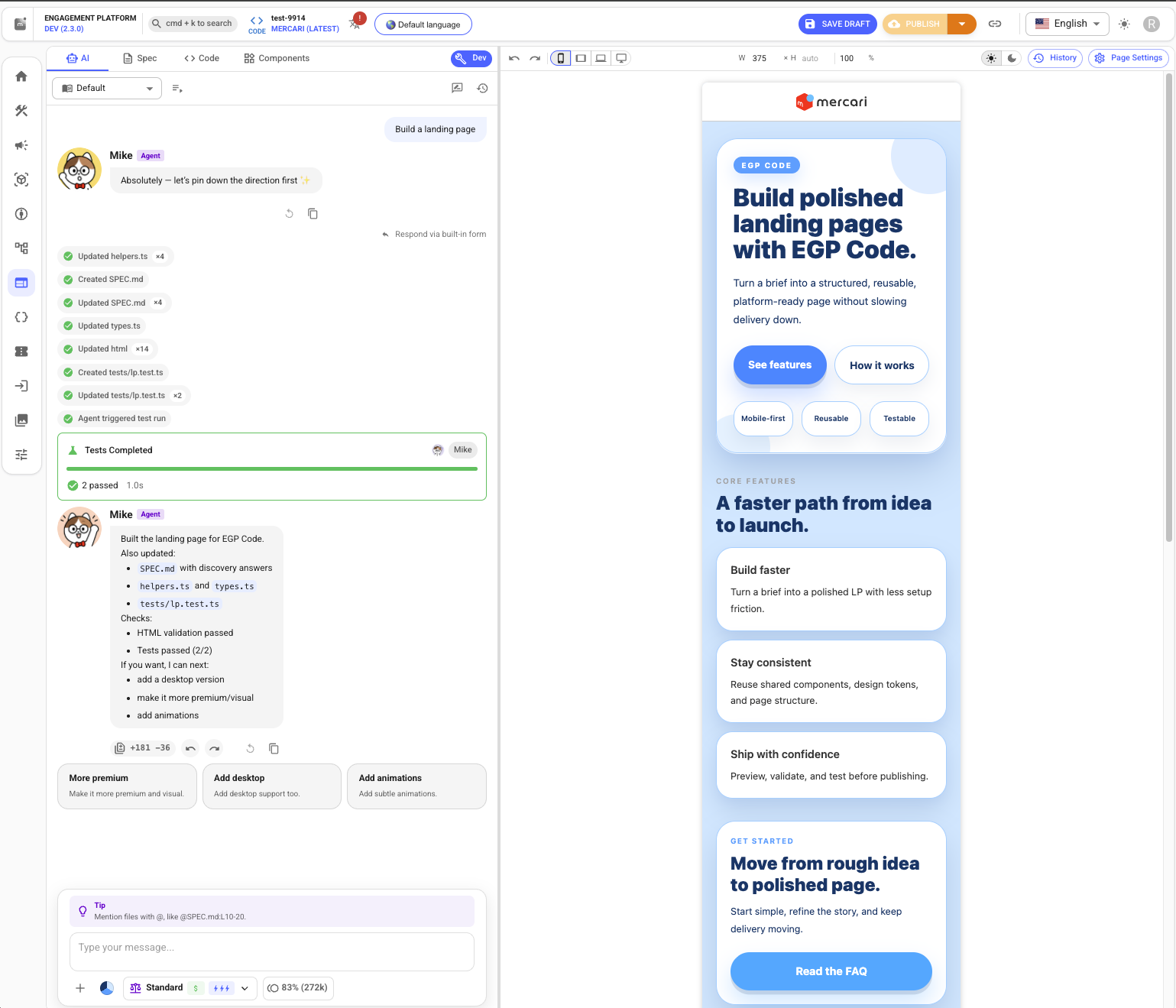Click the star icon with red alert badge
Viewport: 1176px width, 1008px height.
[x=356, y=22]
